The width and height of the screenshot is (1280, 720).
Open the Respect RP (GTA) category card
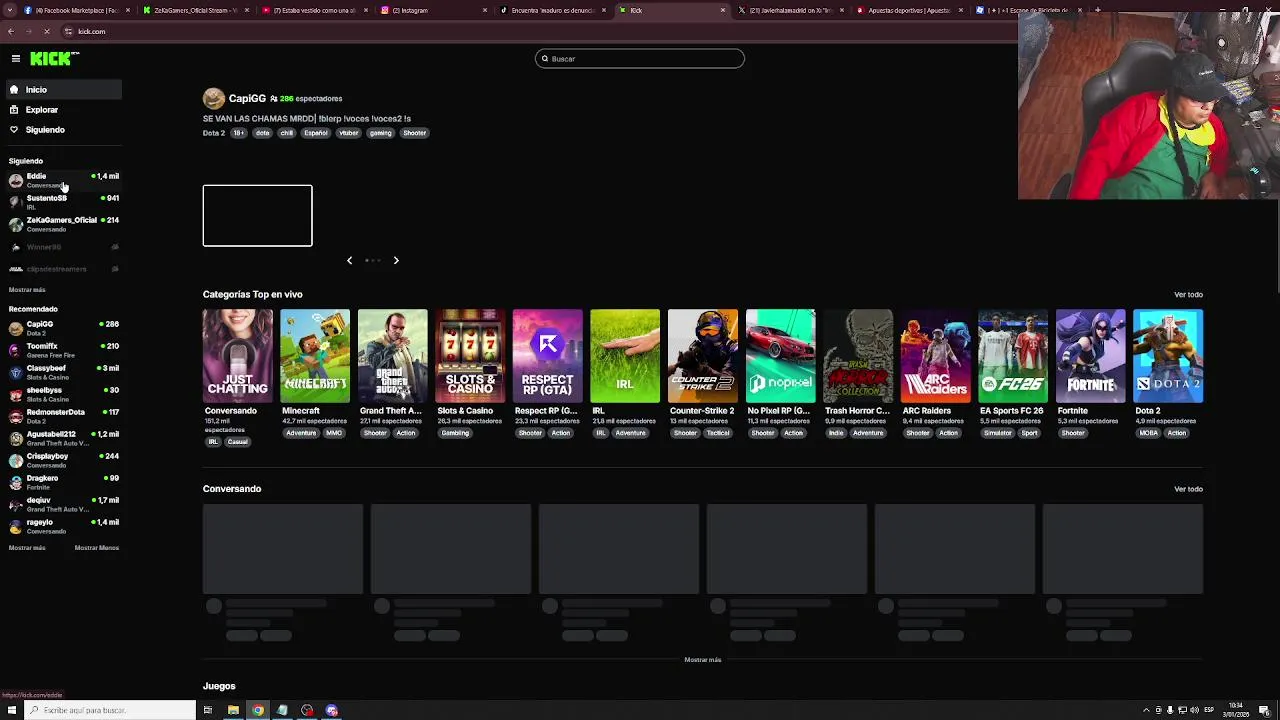[x=547, y=356]
